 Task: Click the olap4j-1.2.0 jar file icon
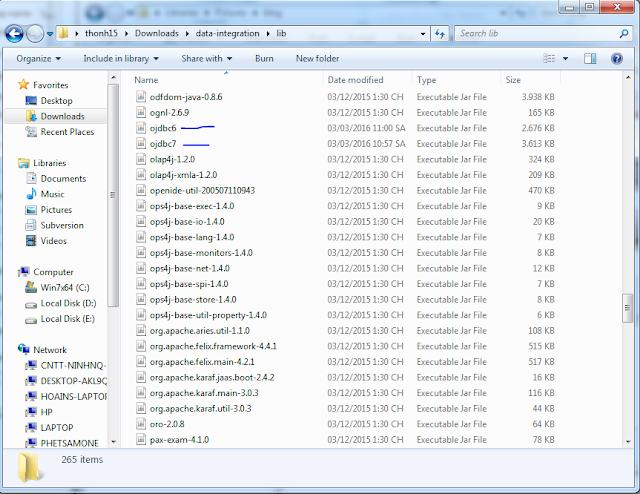click(141, 159)
